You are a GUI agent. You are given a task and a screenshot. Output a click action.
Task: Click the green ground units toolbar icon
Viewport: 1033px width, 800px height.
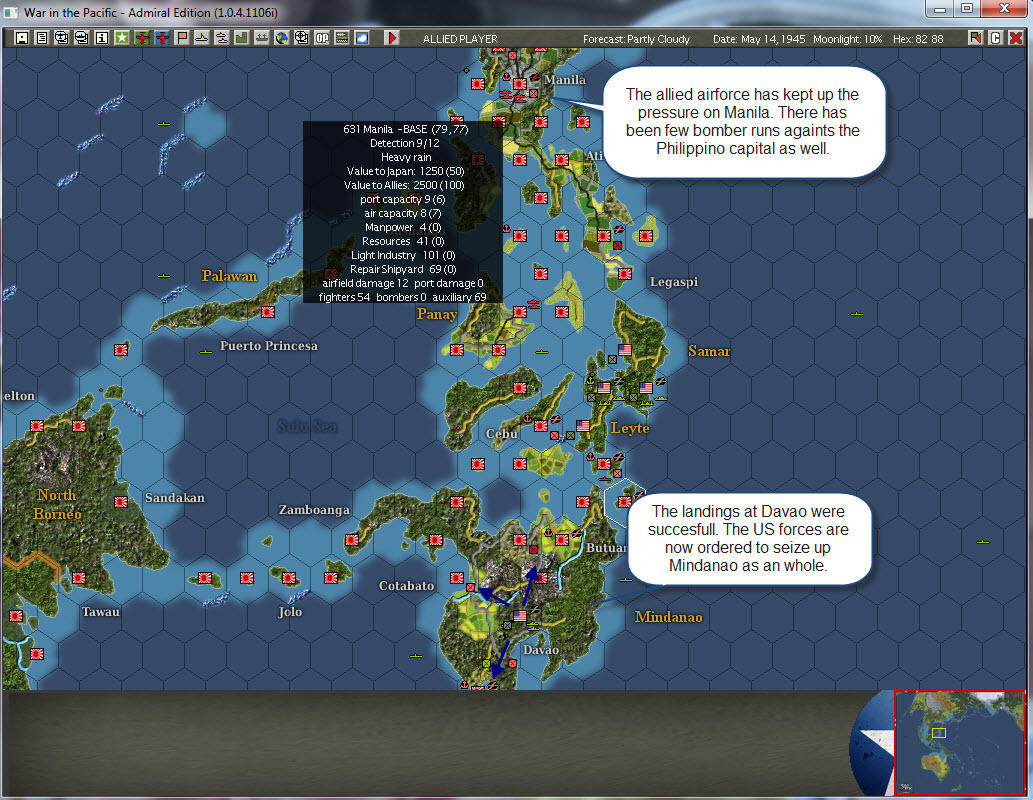pyautogui.click(x=262, y=38)
